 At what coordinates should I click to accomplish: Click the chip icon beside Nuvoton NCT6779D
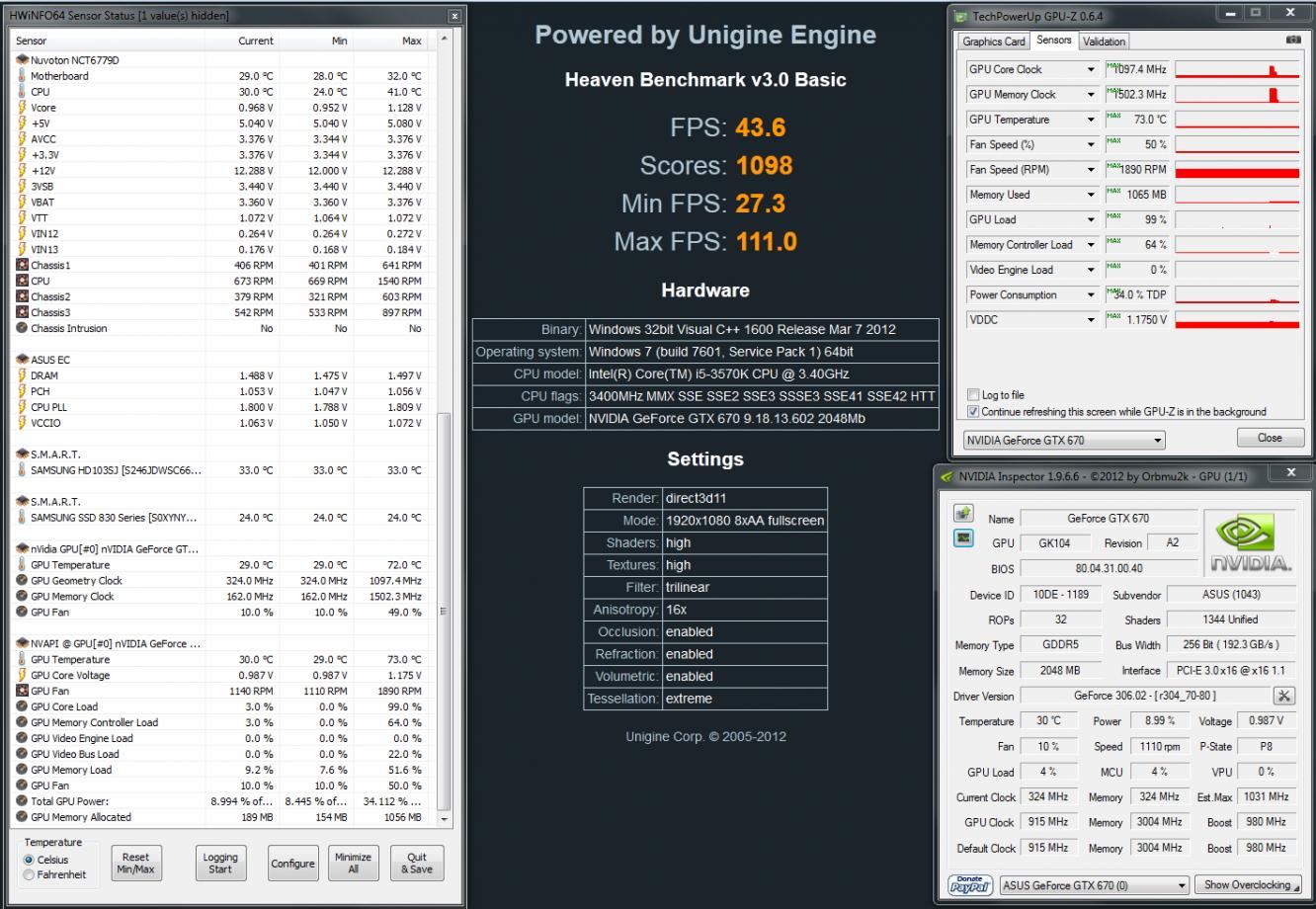pyautogui.click(x=22, y=60)
